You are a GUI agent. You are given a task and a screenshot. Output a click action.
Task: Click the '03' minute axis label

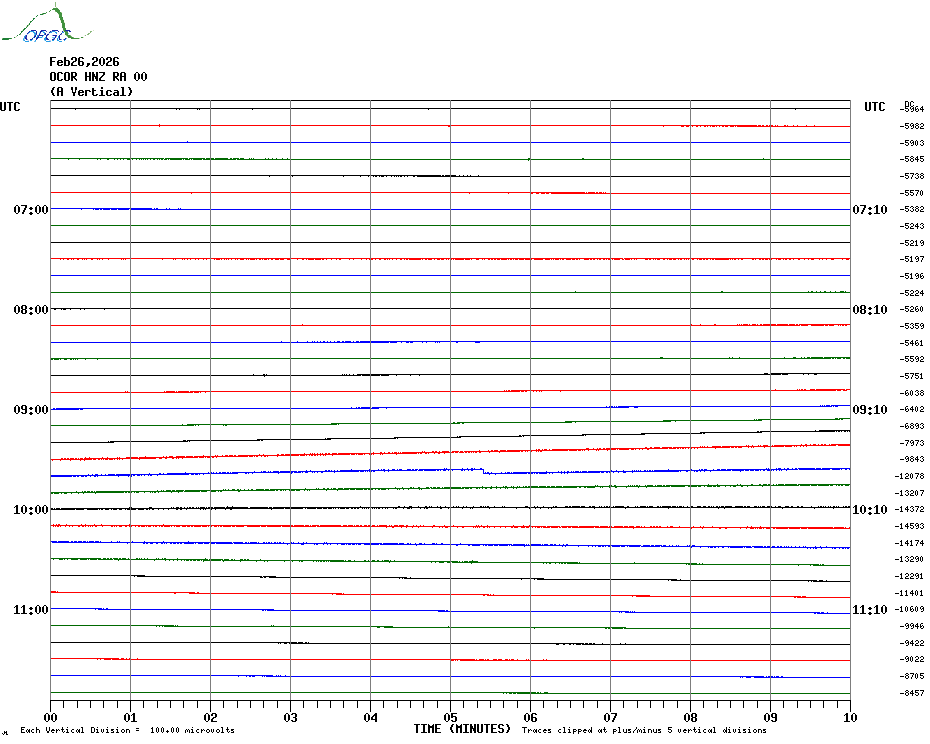291,718
